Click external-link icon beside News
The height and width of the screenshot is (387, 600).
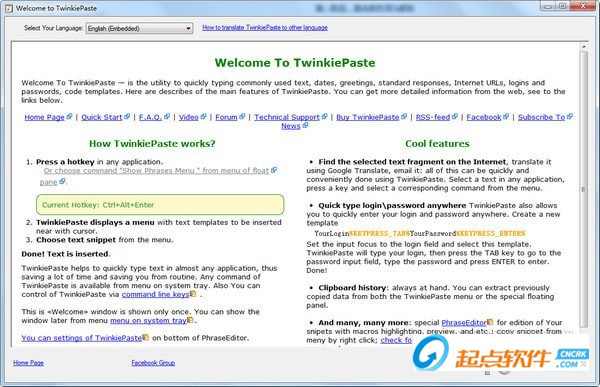pos(305,125)
